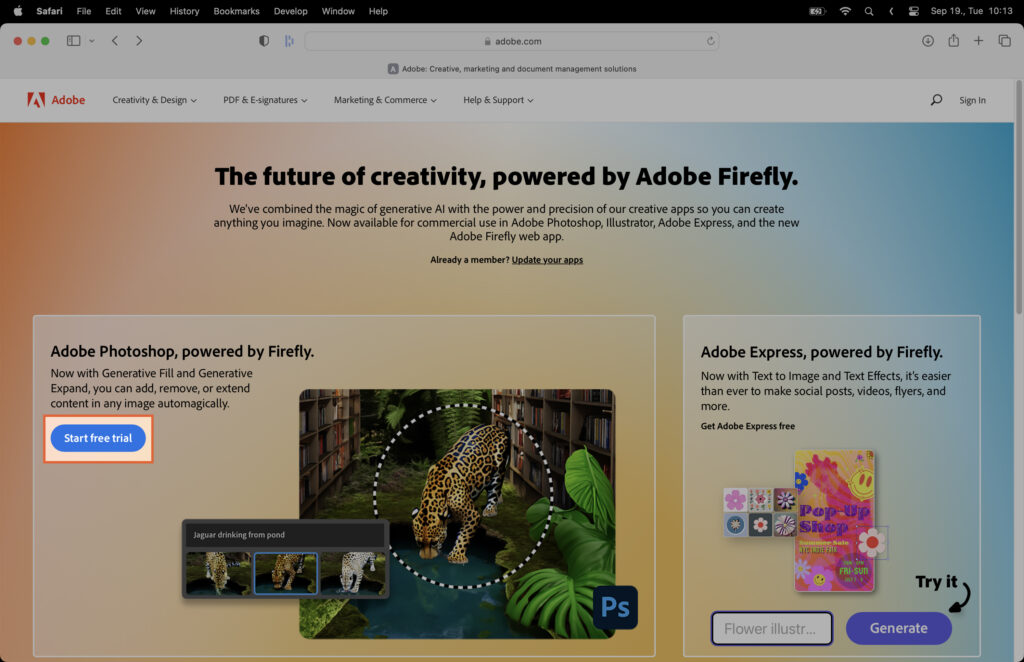Viewport: 1024px width, 662px height.
Task: Click the Safari downloads icon
Action: click(x=928, y=41)
